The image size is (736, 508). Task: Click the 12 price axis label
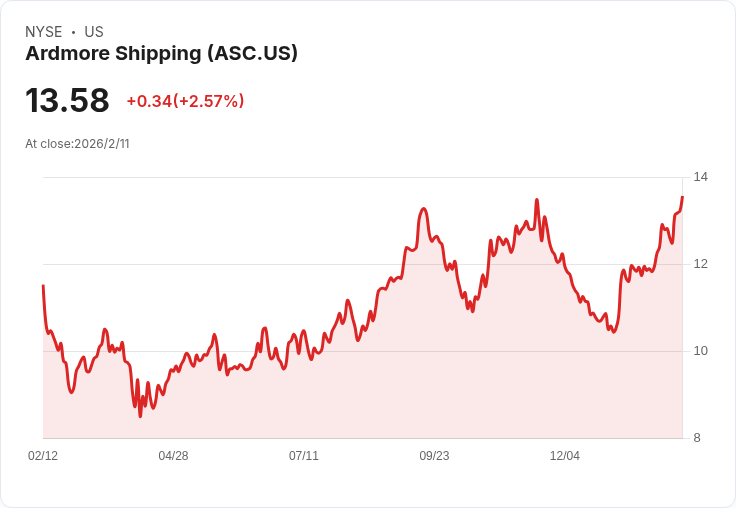tap(700, 264)
